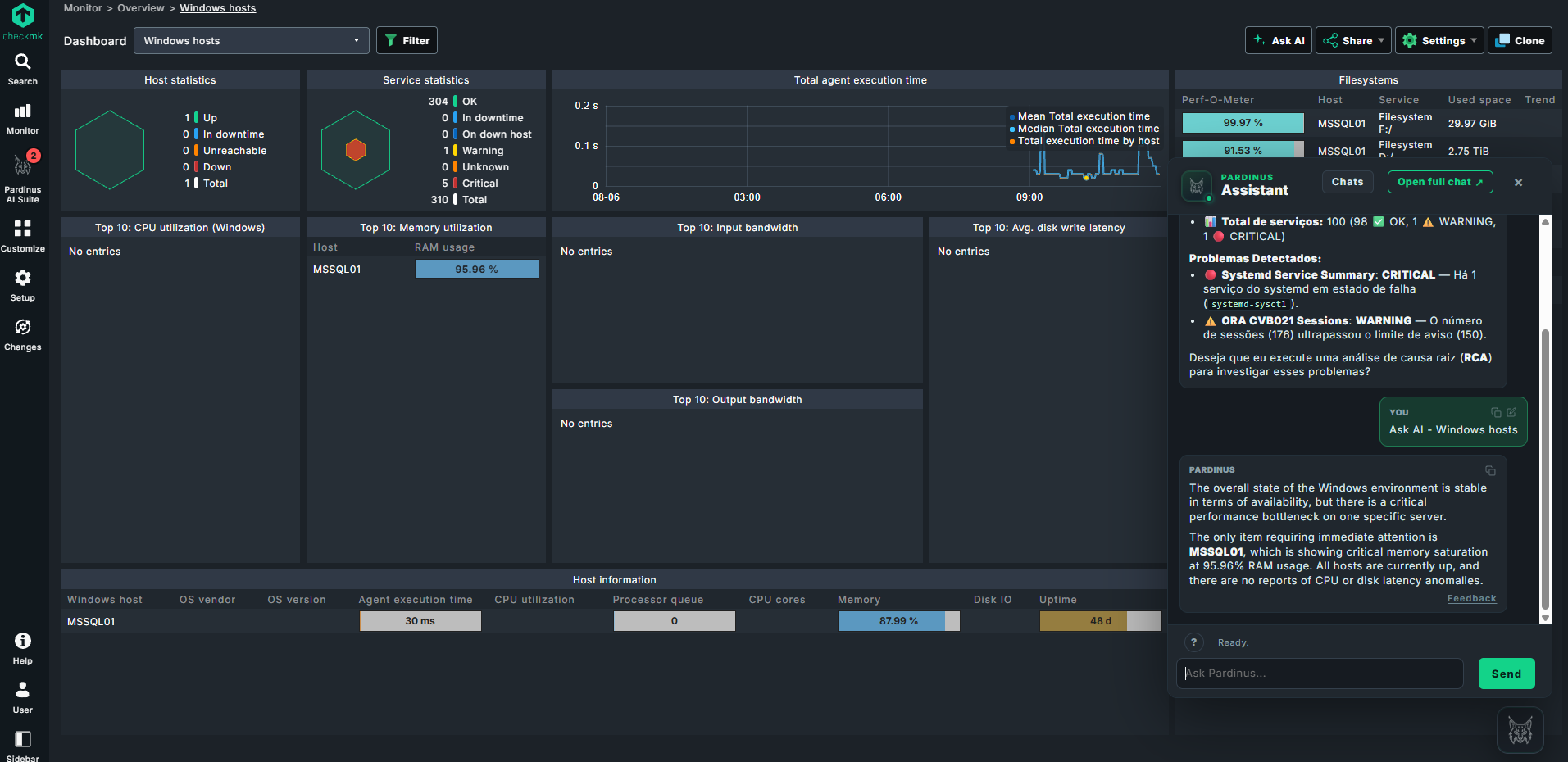Click the chat scrollbar up arrow
This screenshot has height=762, width=1568.
[1546, 221]
